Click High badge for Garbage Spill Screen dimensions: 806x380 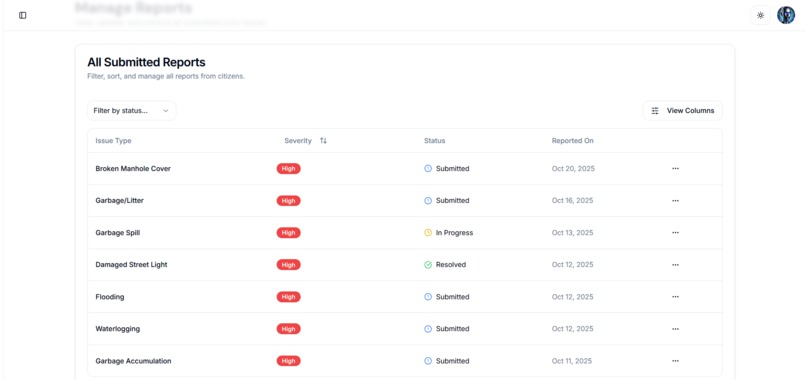pos(288,233)
